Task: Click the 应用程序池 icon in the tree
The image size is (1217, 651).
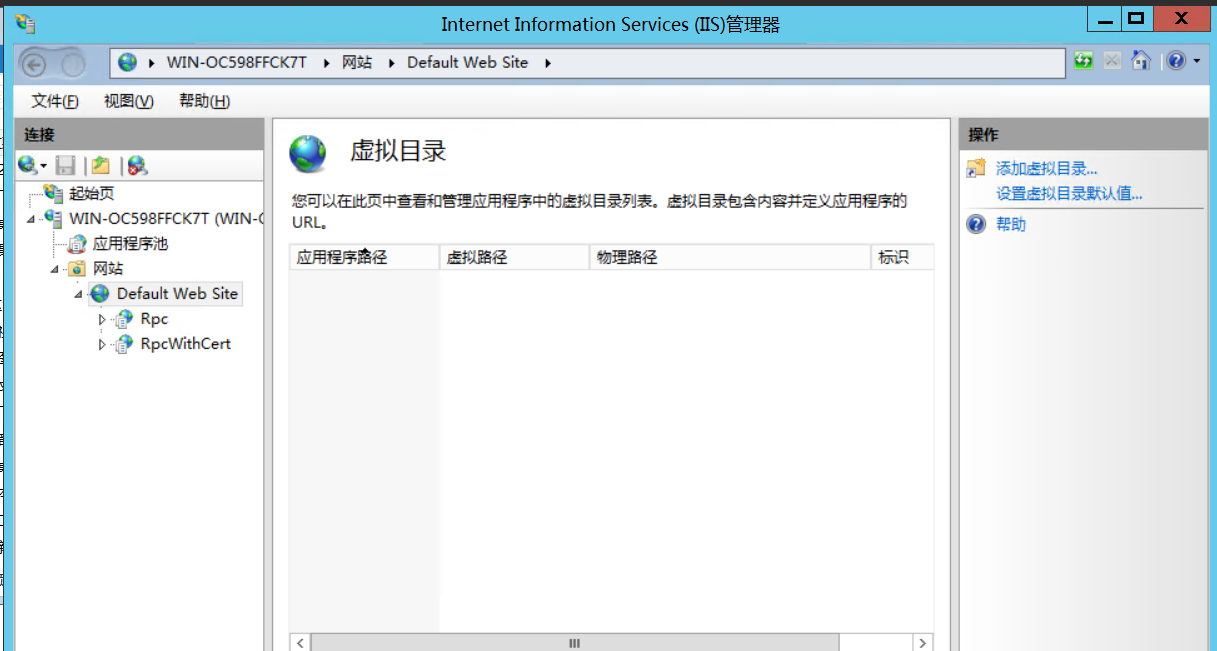Action: tap(77, 243)
